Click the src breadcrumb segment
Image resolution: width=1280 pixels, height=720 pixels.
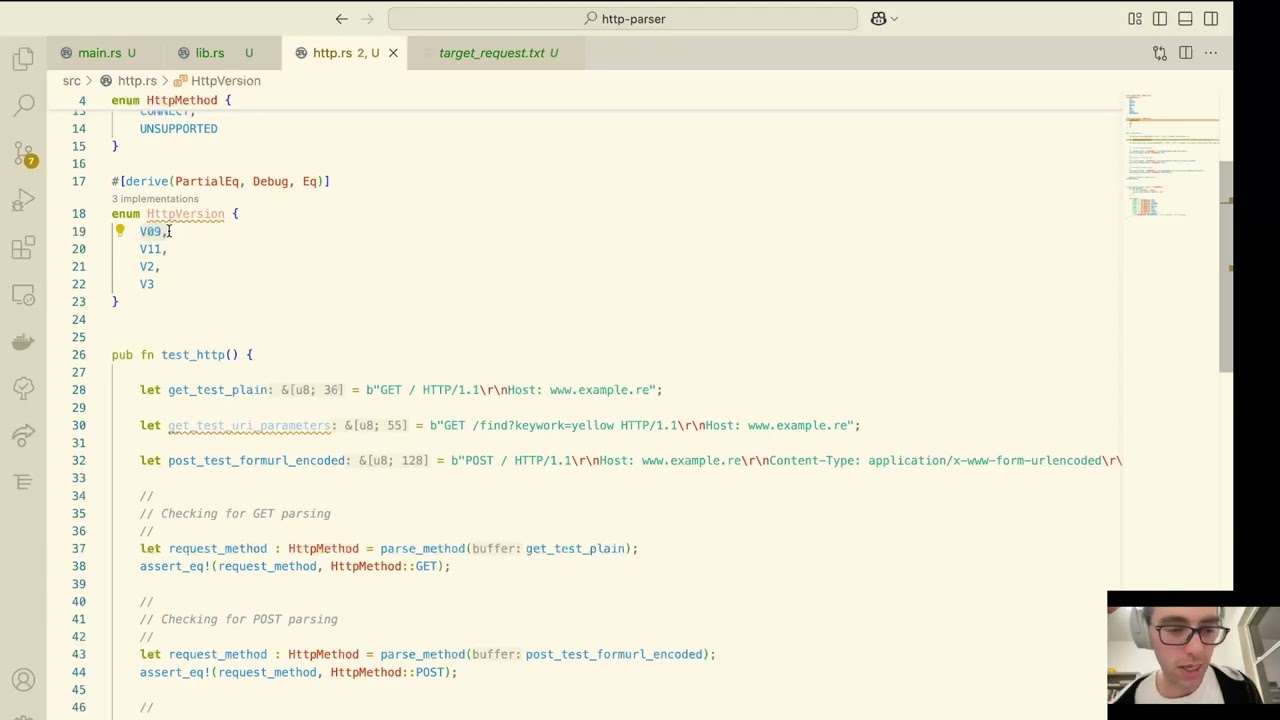coord(71,81)
